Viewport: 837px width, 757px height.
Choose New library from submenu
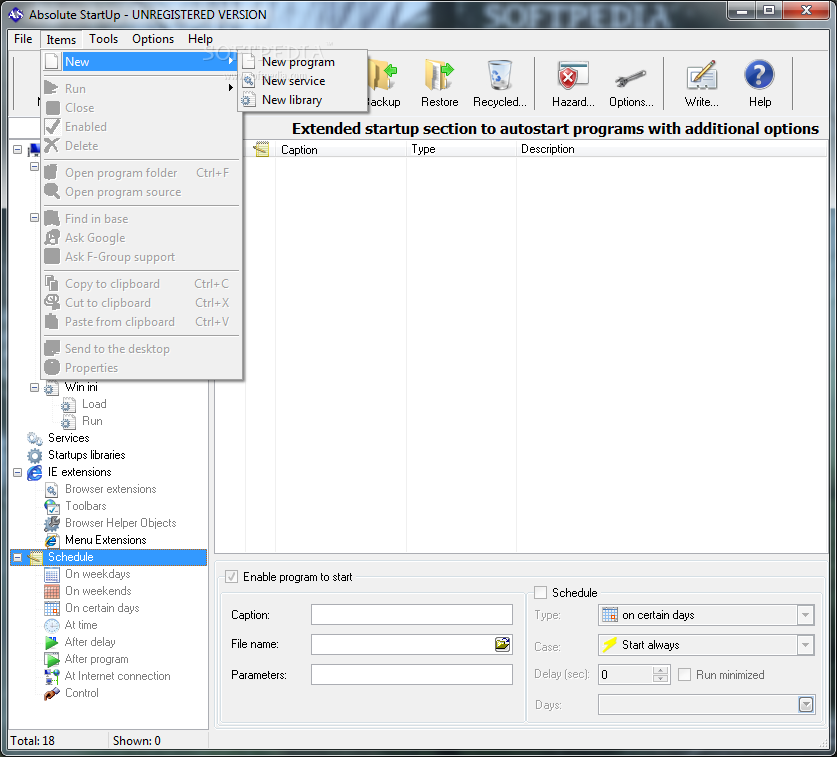coord(303,100)
